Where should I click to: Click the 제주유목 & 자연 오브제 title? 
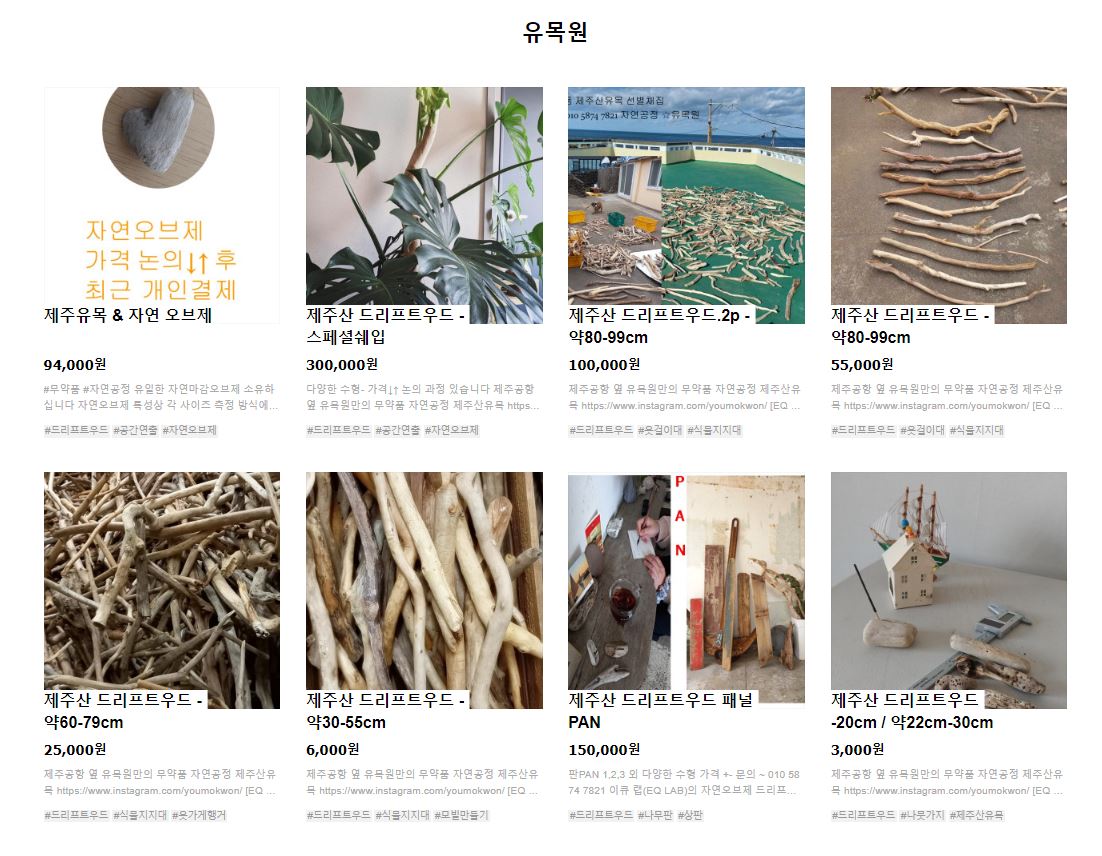click(x=128, y=315)
